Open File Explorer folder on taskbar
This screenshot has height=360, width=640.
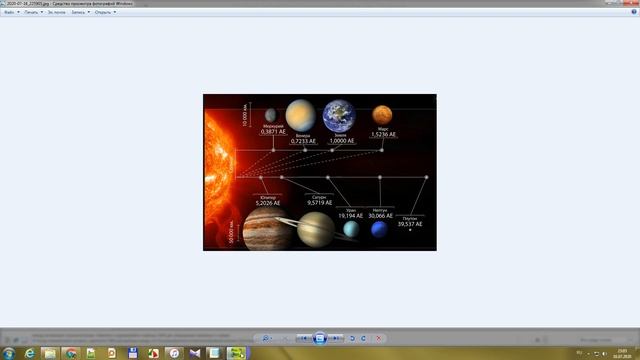pyautogui.click(x=50, y=353)
